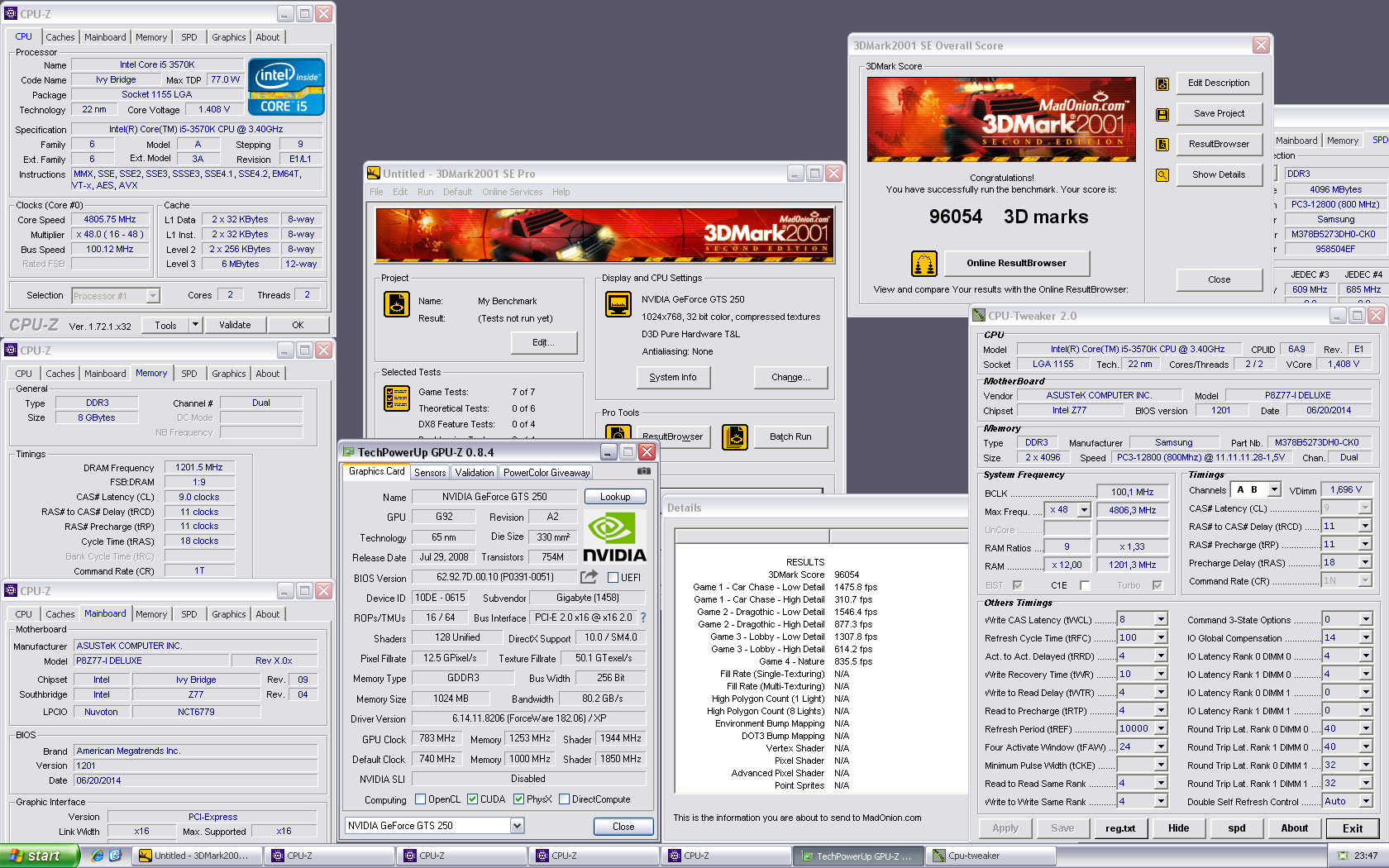Click the Display and CPU Settings monitor icon

coord(618,304)
